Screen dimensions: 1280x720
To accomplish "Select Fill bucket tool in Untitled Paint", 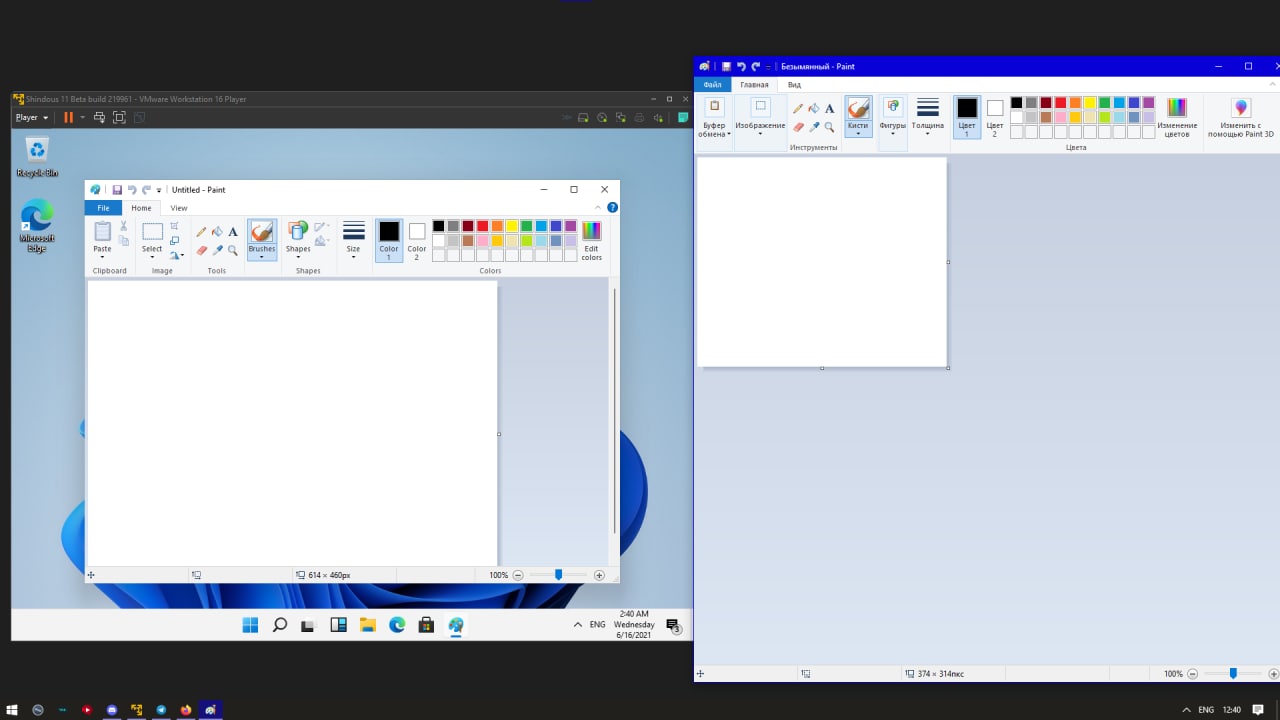I will tap(217, 231).
